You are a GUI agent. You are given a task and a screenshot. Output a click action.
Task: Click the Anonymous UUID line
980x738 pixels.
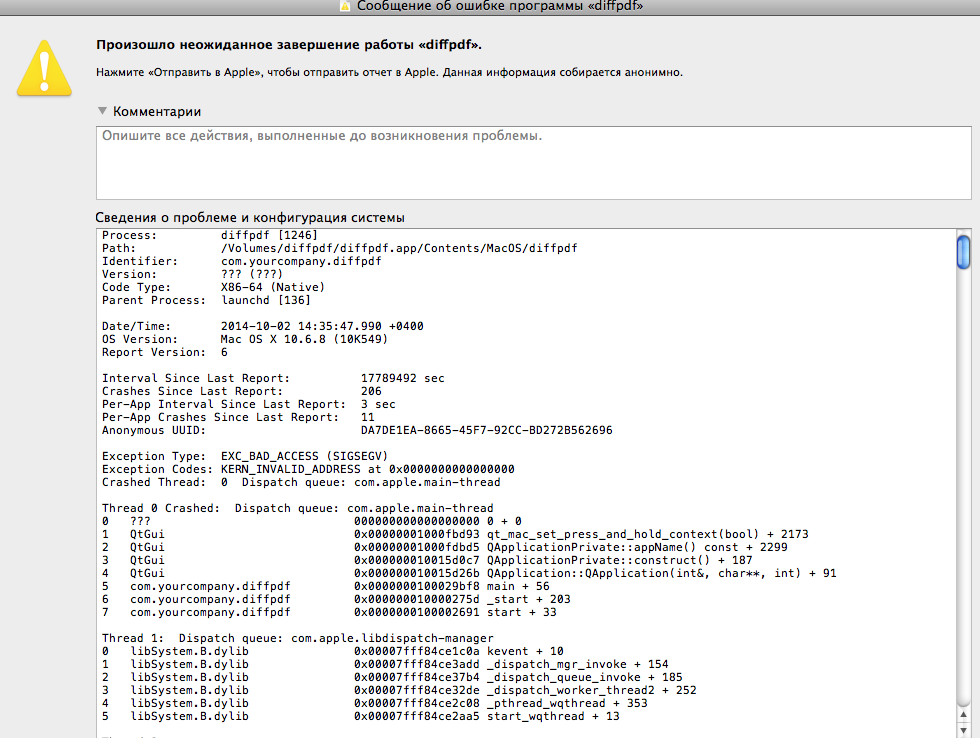coord(357,431)
